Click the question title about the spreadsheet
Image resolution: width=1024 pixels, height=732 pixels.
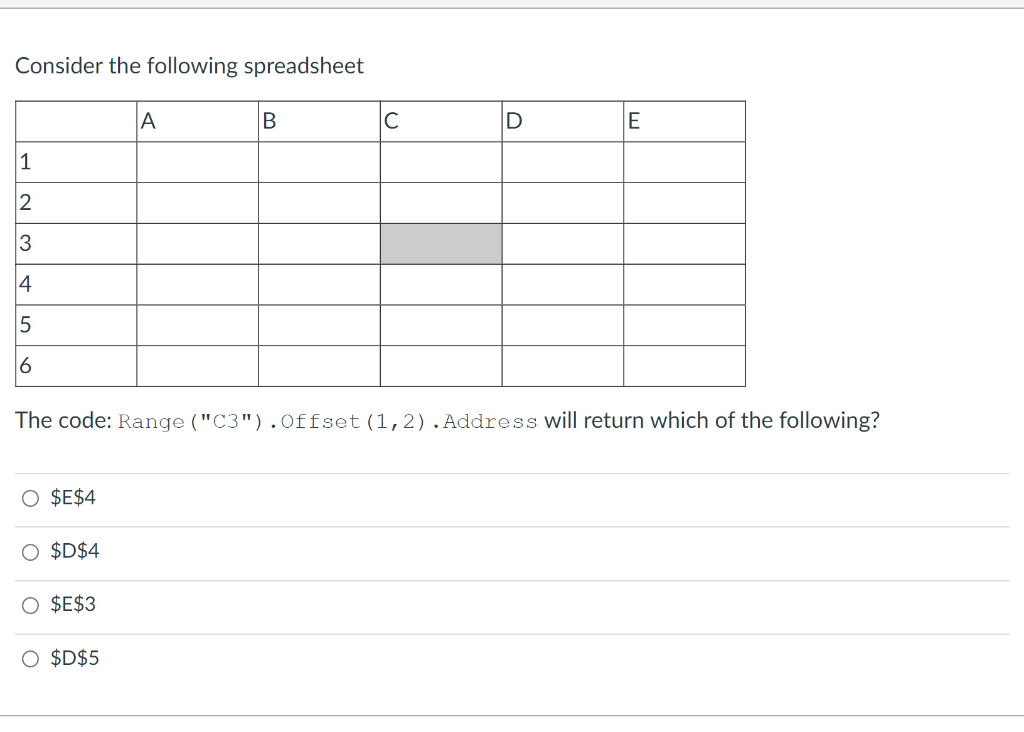tap(190, 66)
